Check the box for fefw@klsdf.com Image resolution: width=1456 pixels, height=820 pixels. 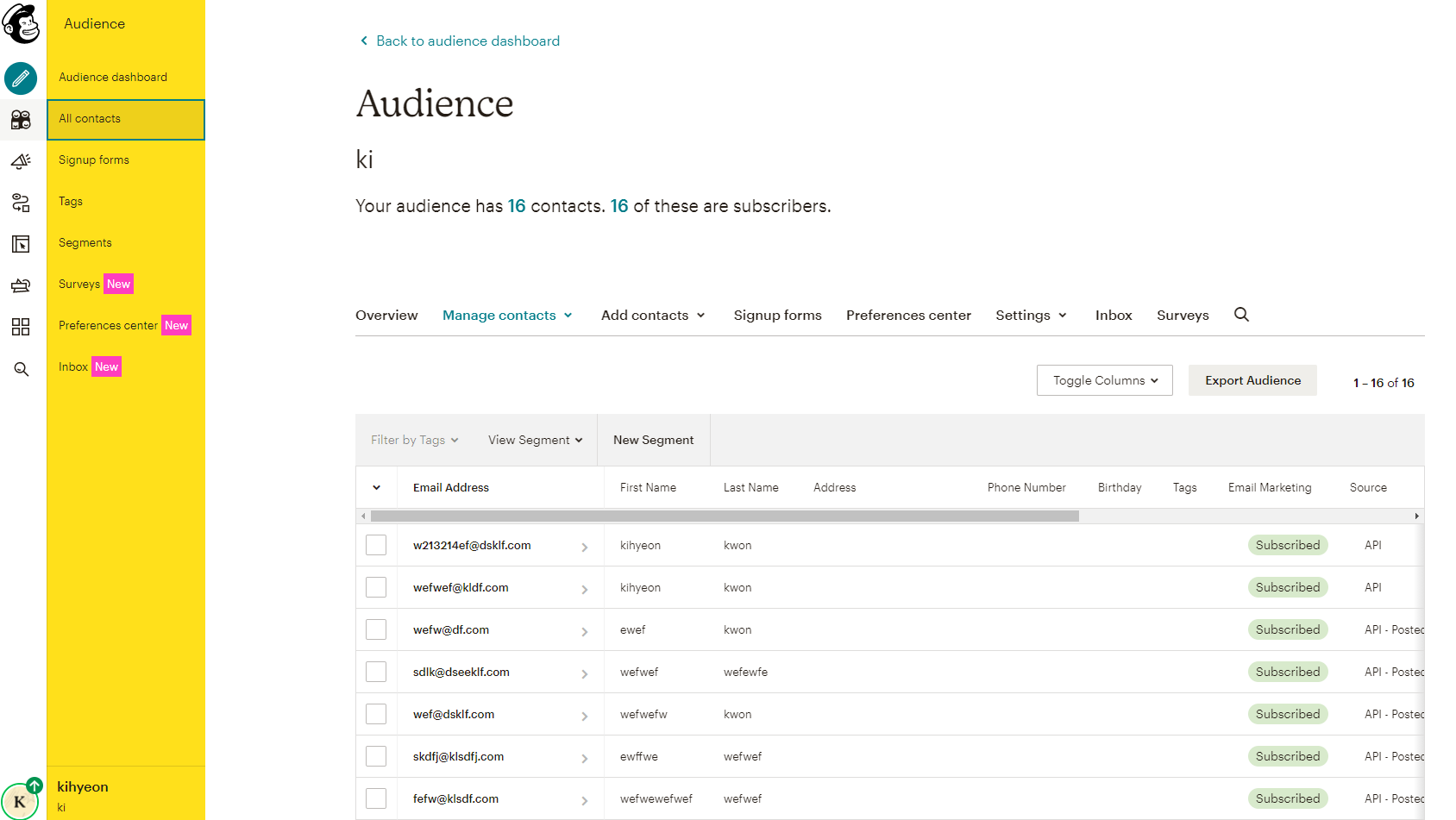click(376, 798)
